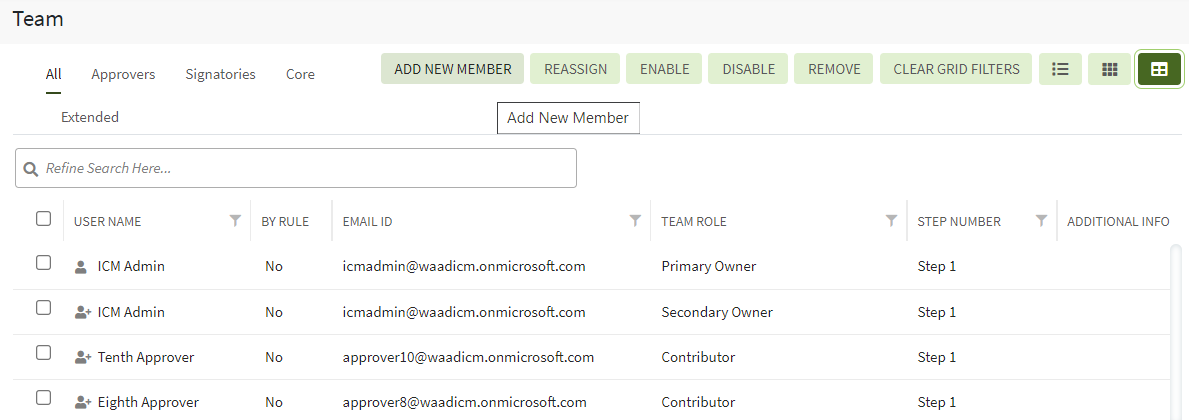
Task: Select the table view icon
Action: (1159, 69)
